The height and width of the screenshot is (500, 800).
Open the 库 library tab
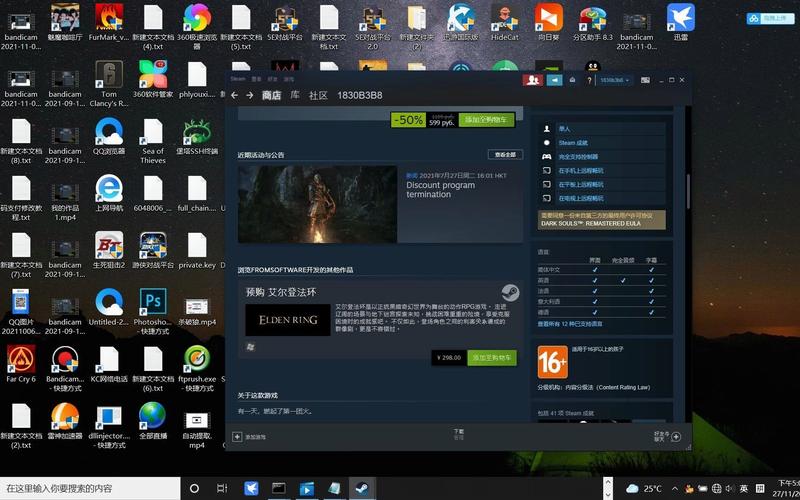(x=295, y=95)
